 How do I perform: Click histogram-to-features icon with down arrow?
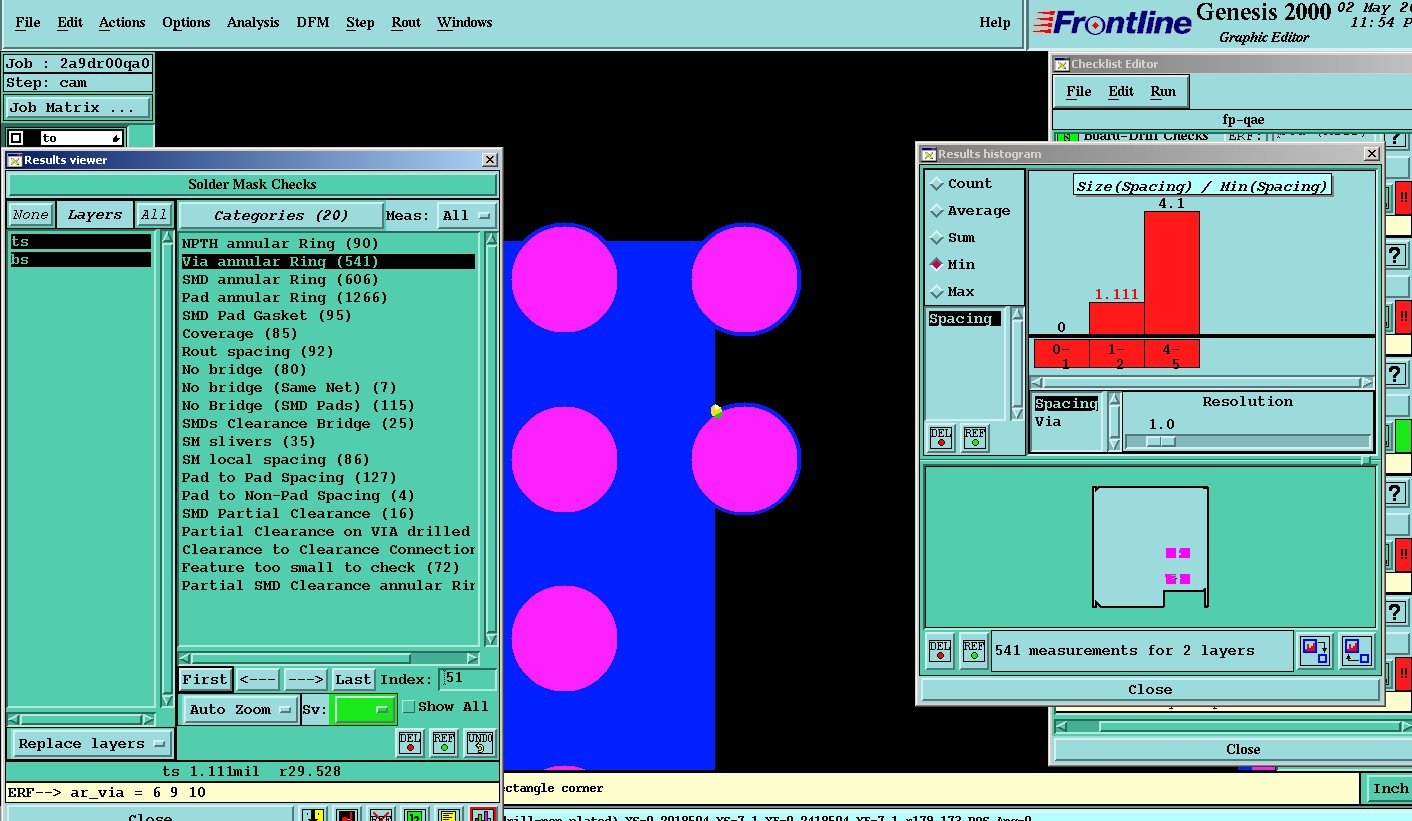pos(1315,651)
